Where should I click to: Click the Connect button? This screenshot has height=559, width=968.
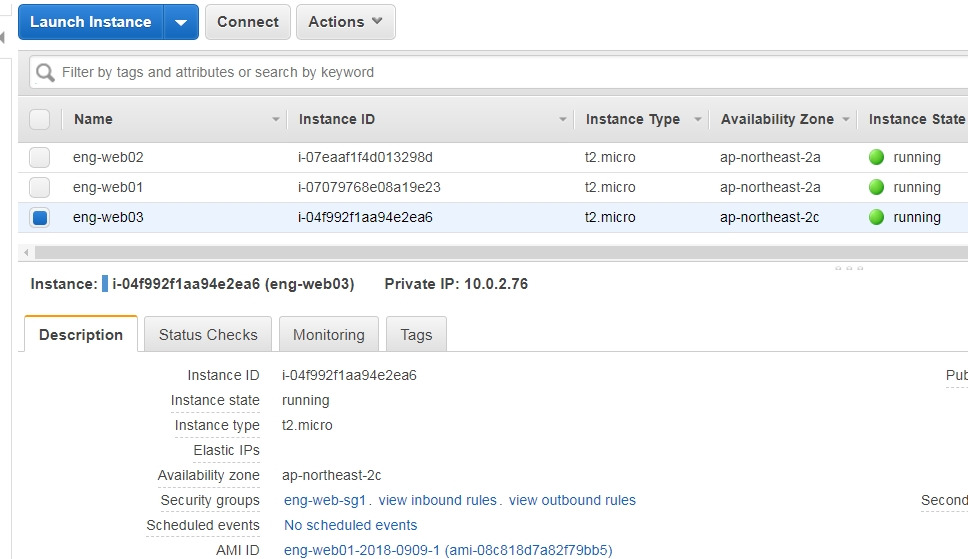click(x=248, y=22)
